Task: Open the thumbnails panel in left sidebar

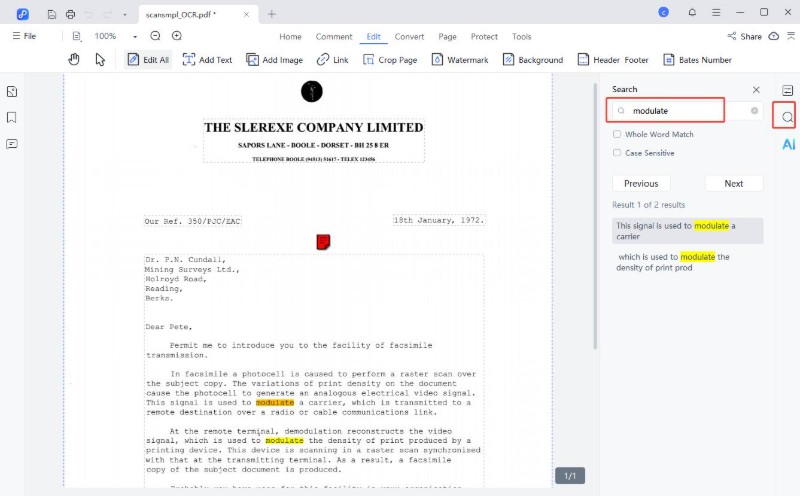Action: 12,91
